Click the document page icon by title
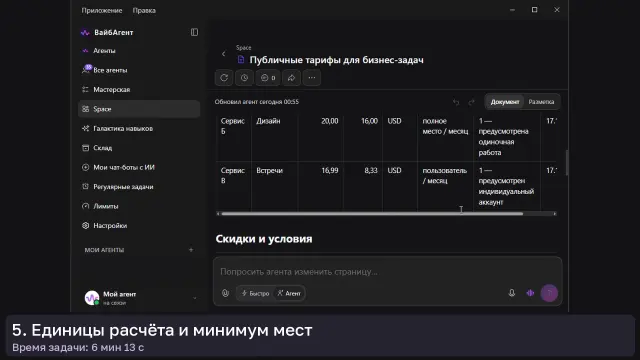Viewport: 640px width, 360px height. (x=241, y=60)
